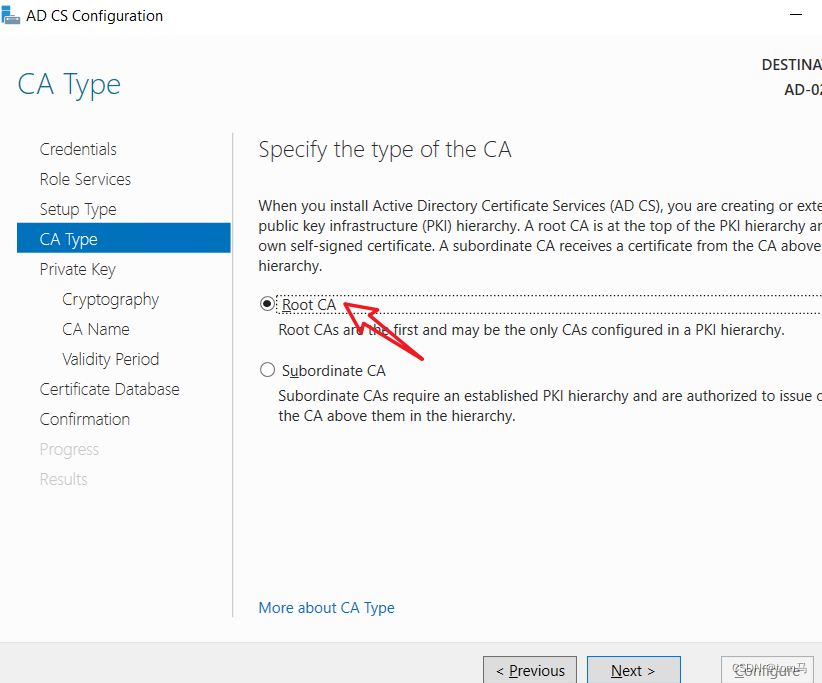Select the CA Type step

click(x=124, y=238)
